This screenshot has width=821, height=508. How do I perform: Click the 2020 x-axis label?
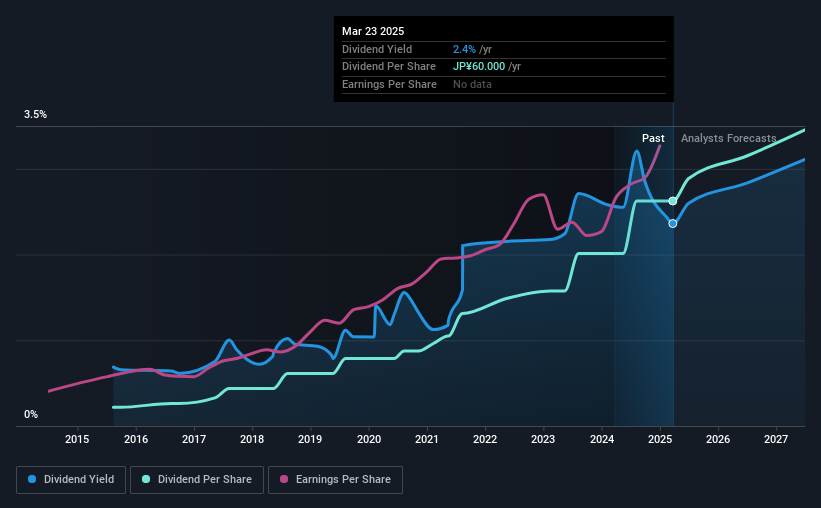[369, 439]
